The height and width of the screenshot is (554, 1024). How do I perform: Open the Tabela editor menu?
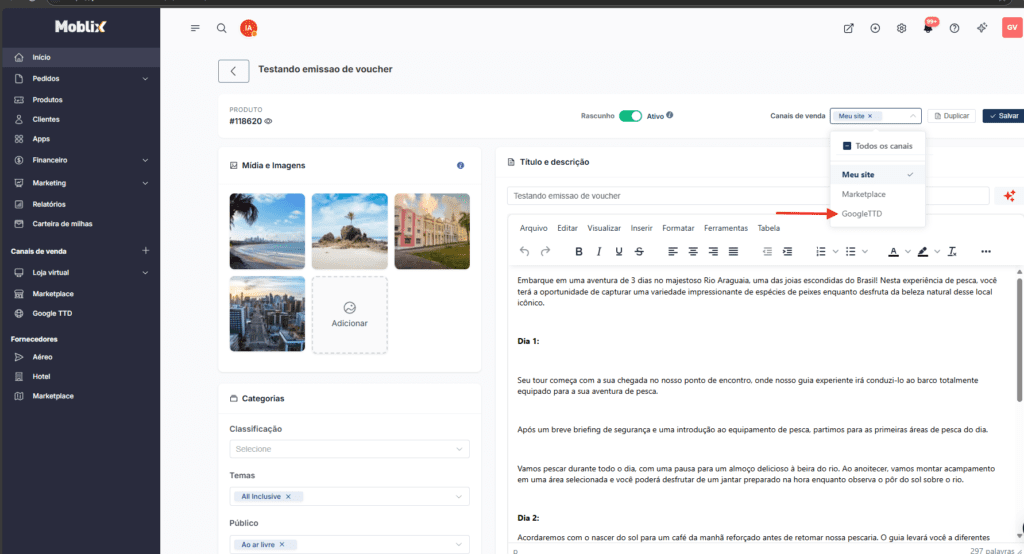pyautogui.click(x=769, y=228)
